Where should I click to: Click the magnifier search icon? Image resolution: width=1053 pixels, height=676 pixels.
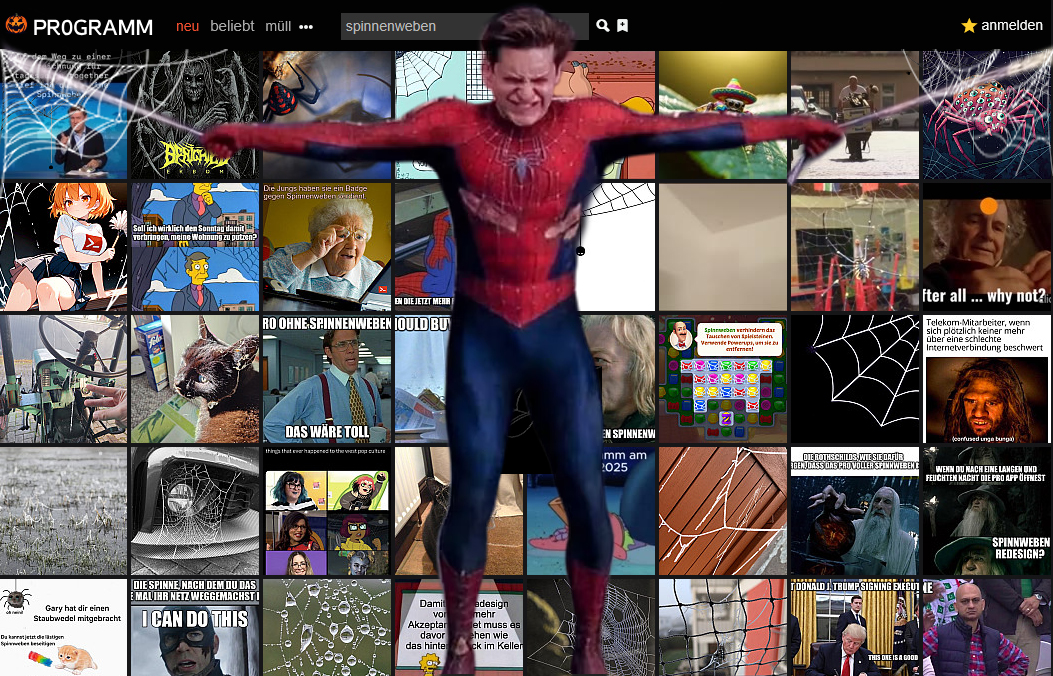coord(602,26)
